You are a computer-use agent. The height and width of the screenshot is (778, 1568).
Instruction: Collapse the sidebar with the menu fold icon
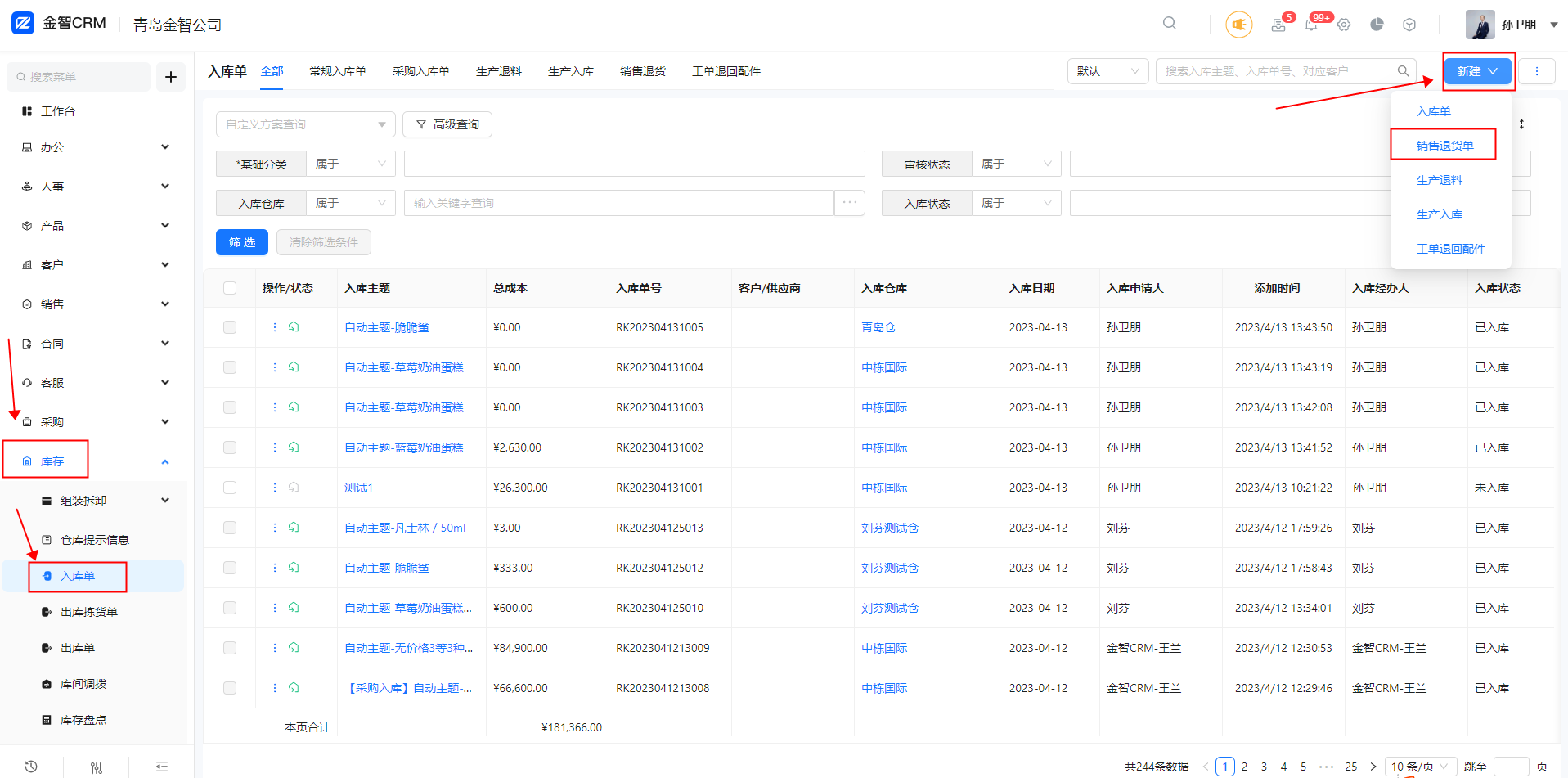(162, 767)
